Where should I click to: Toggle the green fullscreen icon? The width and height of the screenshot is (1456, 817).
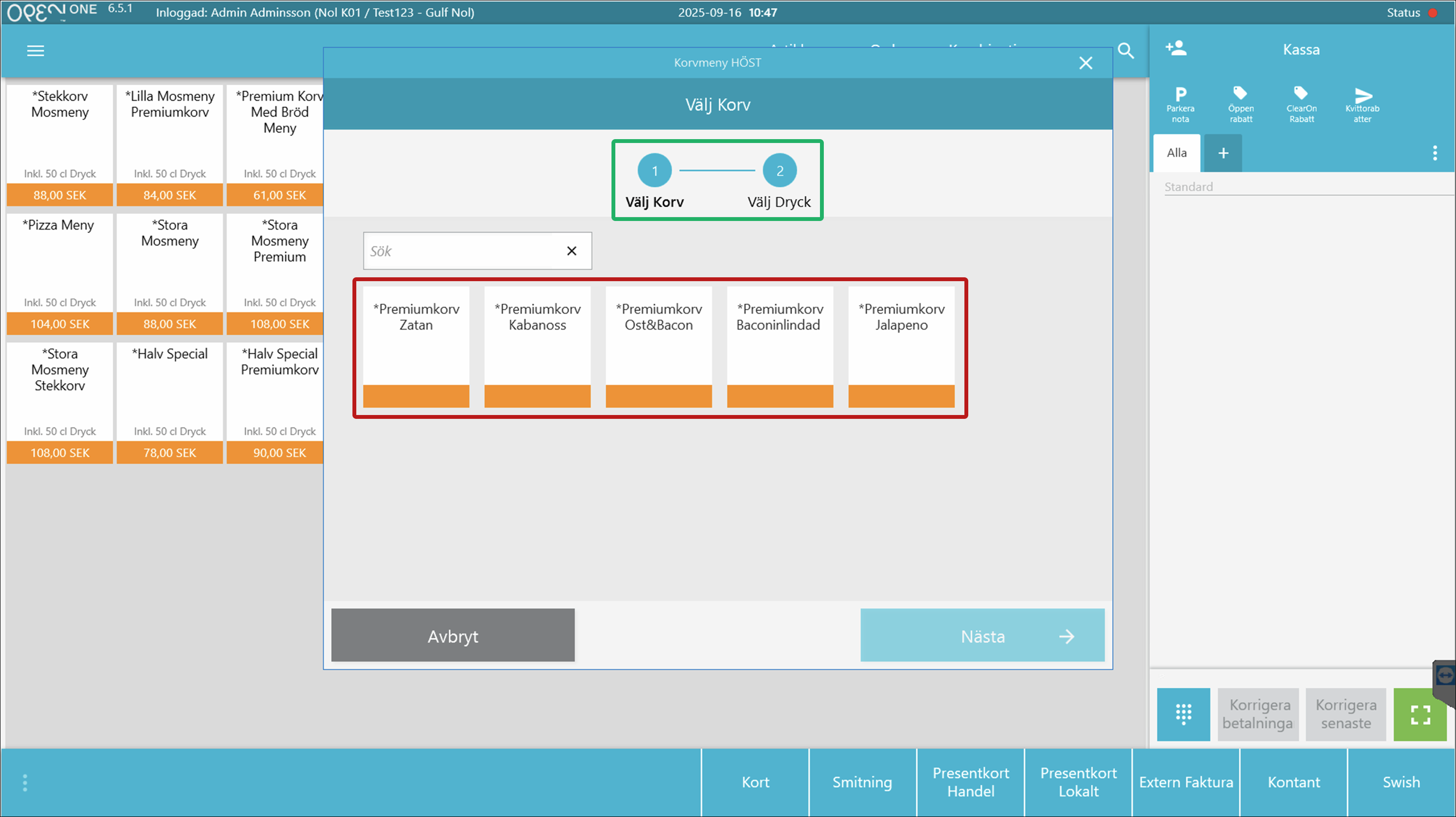[1419, 715]
